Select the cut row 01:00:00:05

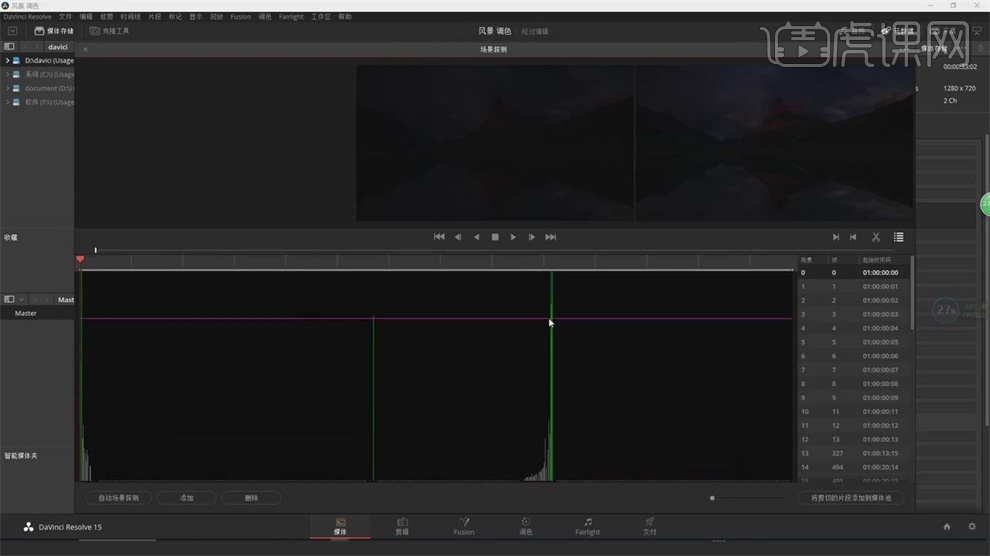pos(854,342)
